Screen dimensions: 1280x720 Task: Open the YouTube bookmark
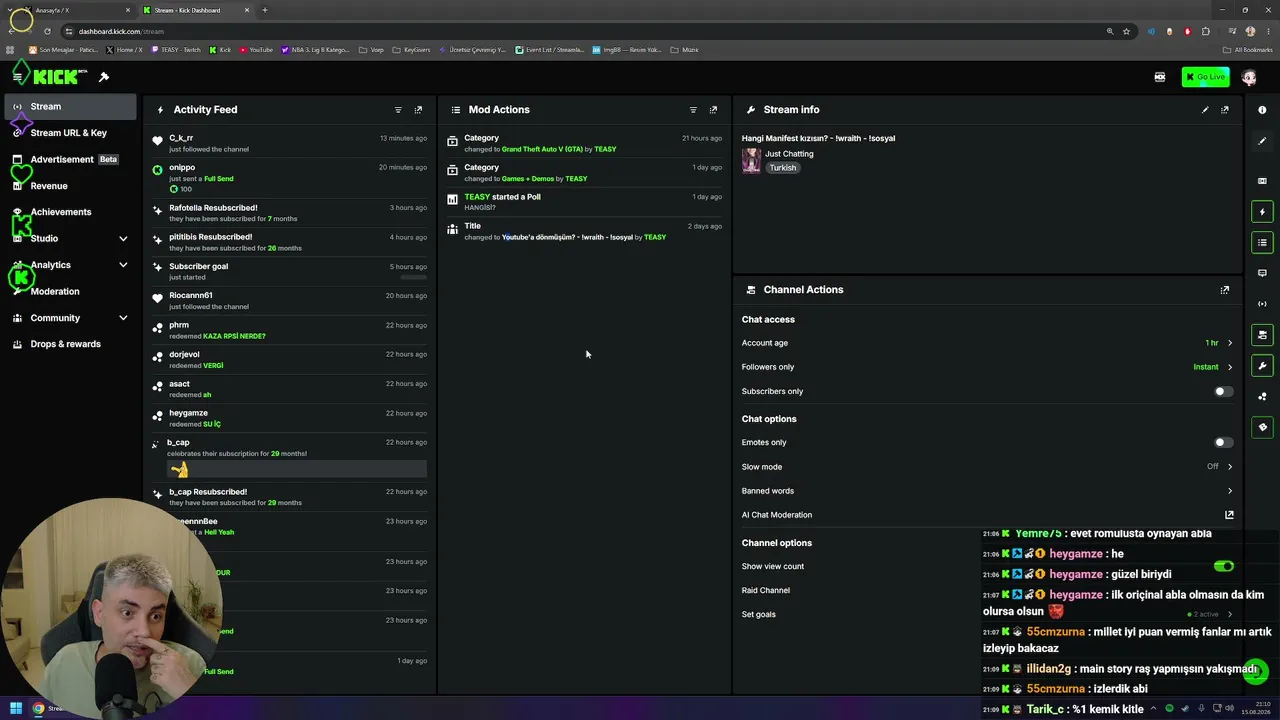255,50
